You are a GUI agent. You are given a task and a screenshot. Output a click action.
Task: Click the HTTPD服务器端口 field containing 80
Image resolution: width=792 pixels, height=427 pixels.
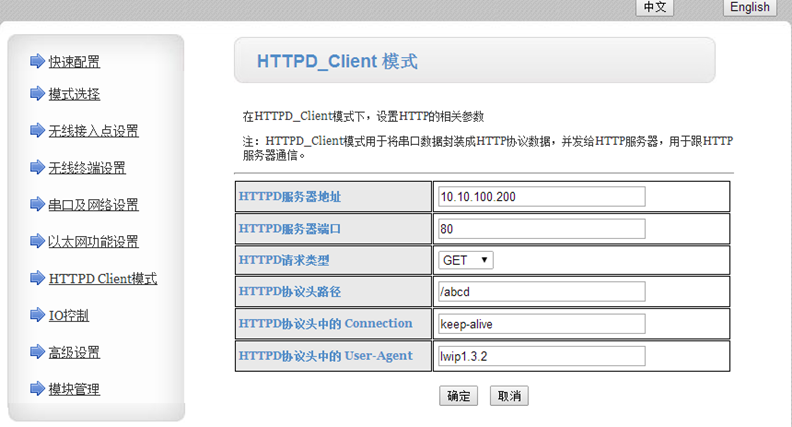pyautogui.click(x=542, y=228)
